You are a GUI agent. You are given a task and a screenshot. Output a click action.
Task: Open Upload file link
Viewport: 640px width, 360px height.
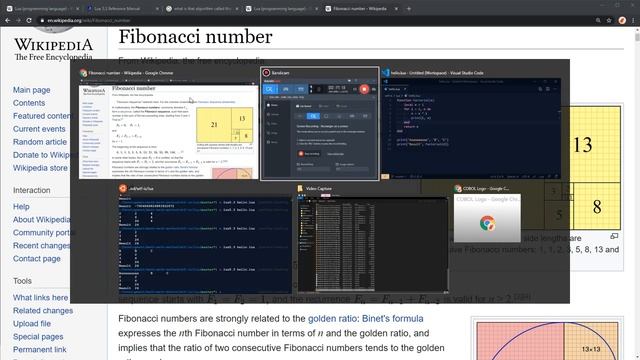[32, 324]
